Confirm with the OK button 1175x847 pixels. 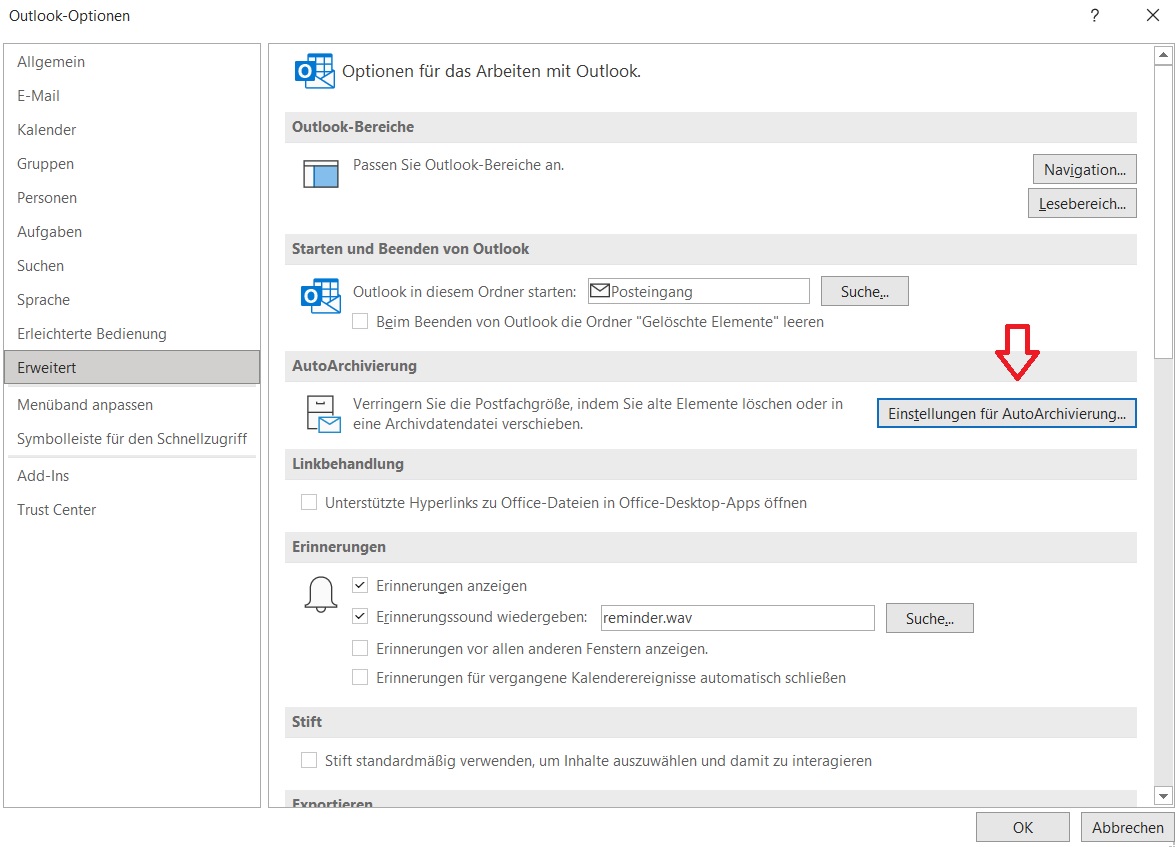[1023, 828]
